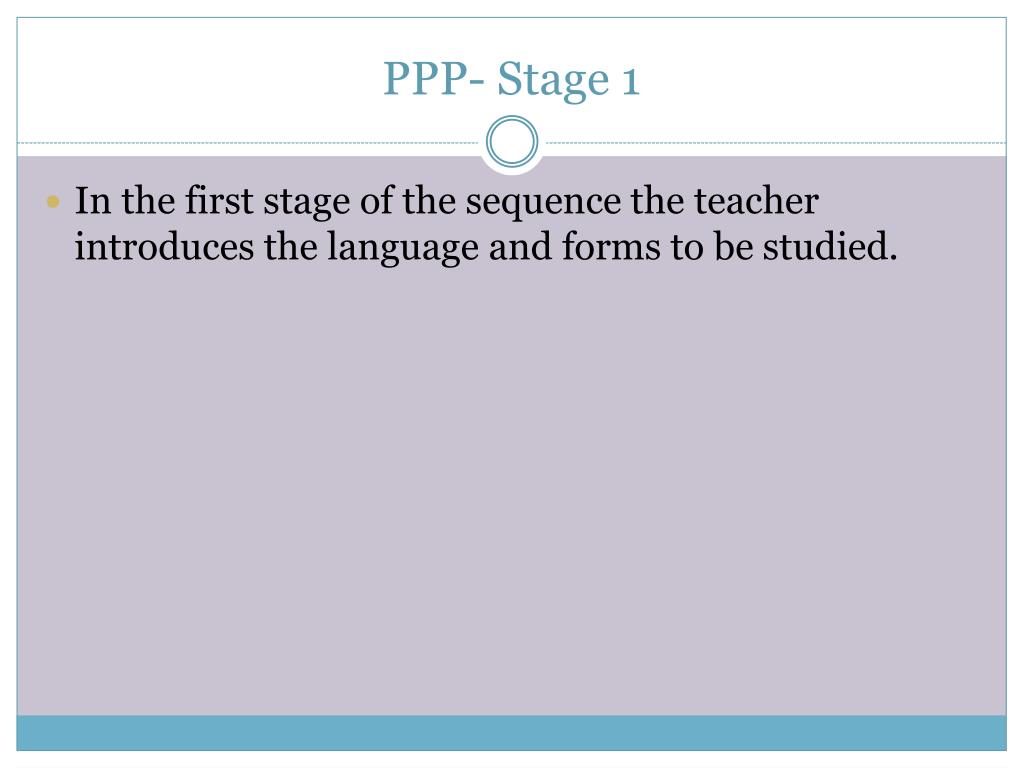The width and height of the screenshot is (1024, 768).
Task: Click the word 'language' in the second line
Action: click(x=403, y=248)
